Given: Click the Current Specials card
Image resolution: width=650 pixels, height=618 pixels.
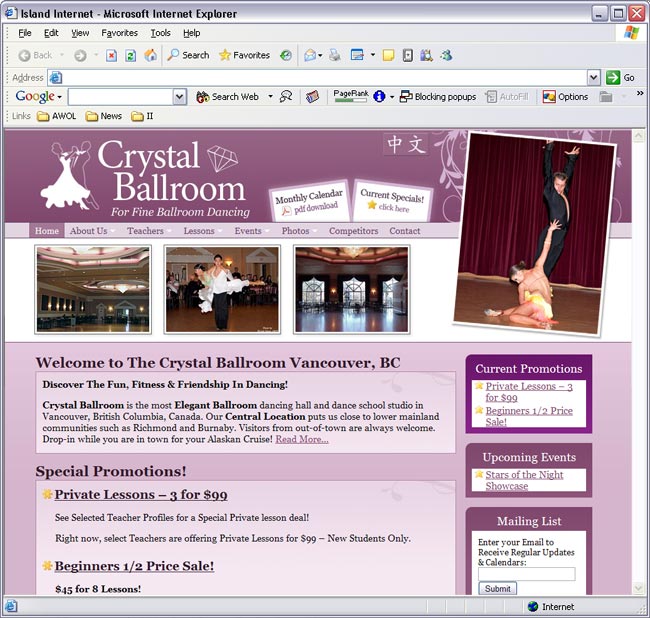Looking at the screenshot, I should click(392, 201).
